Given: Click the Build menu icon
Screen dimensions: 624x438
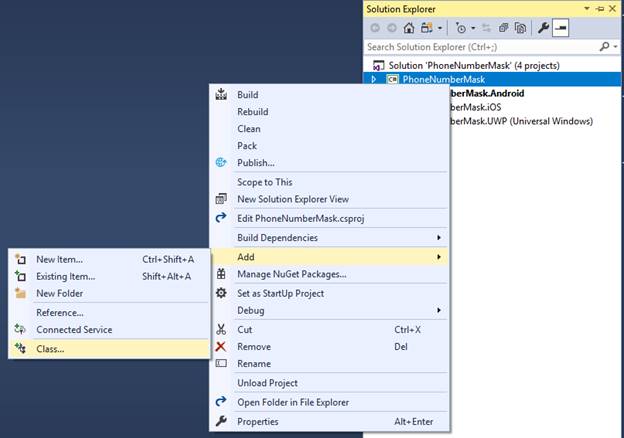Looking at the screenshot, I should point(221,94).
